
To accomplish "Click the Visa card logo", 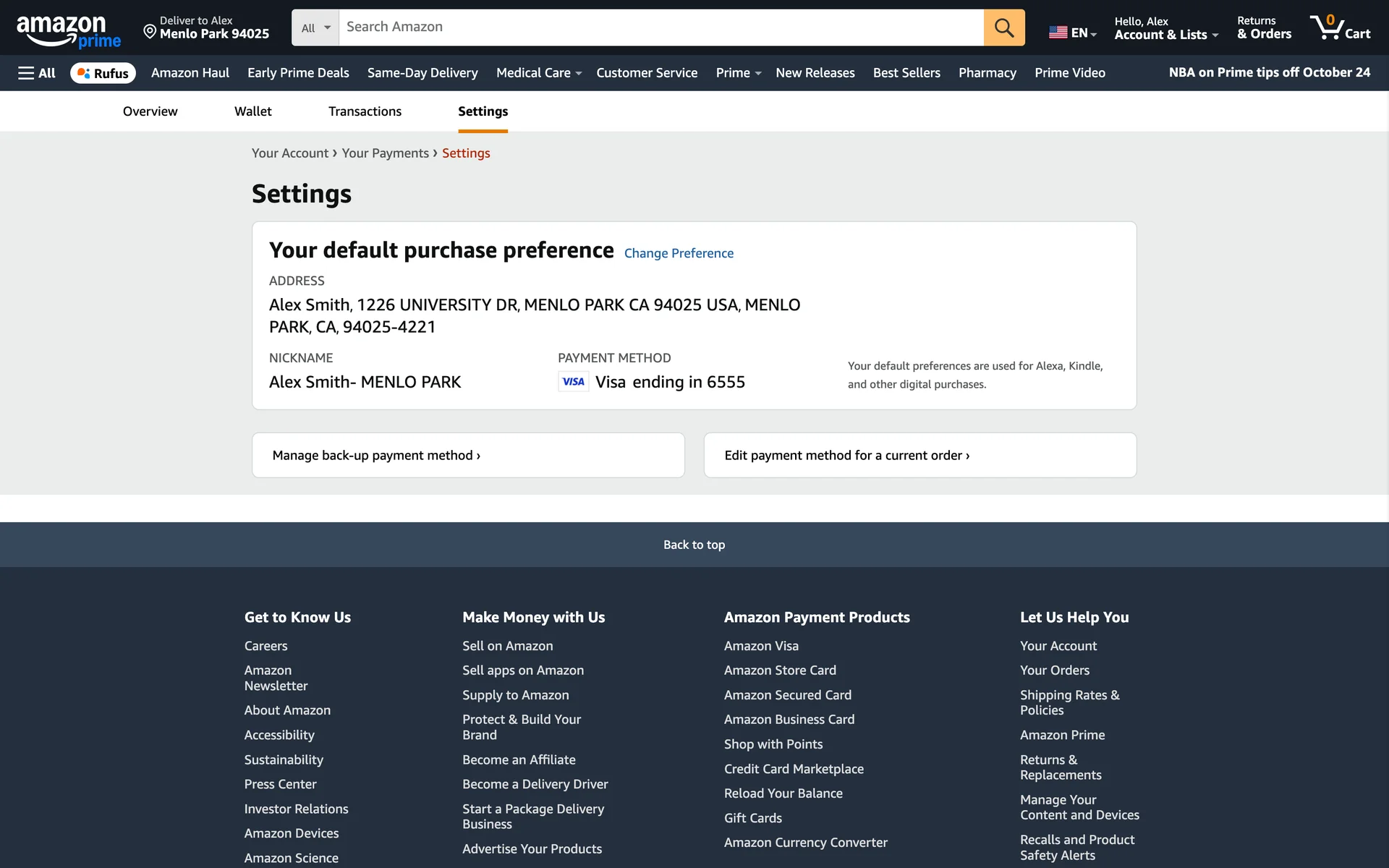I will pyautogui.click(x=573, y=382).
